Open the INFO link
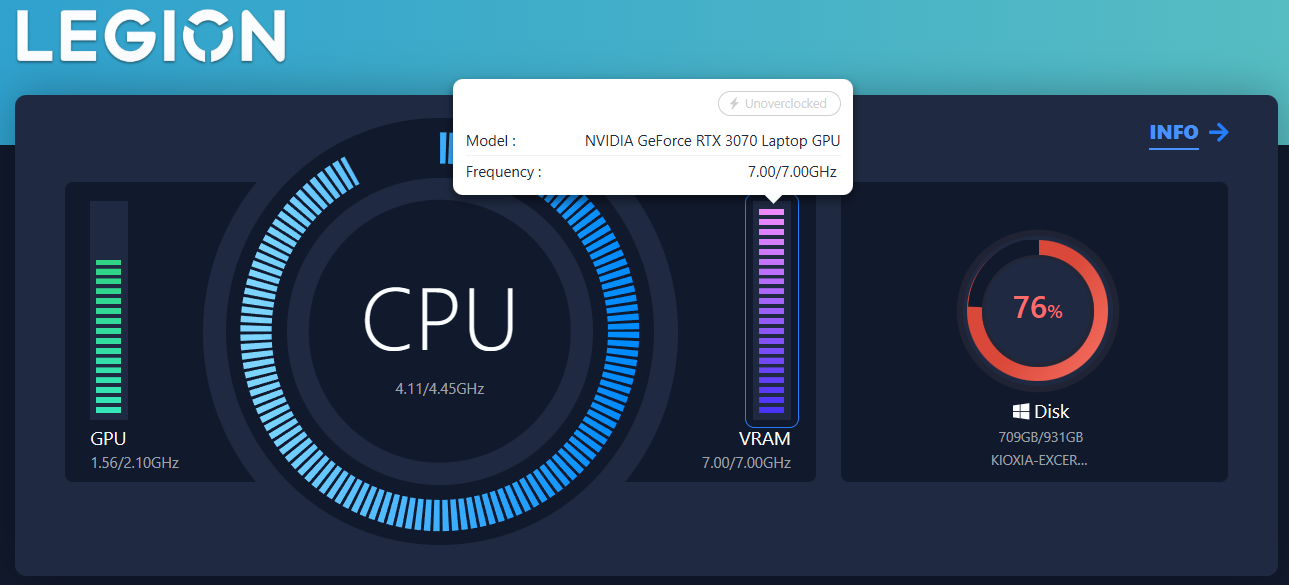 pyautogui.click(x=1173, y=133)
